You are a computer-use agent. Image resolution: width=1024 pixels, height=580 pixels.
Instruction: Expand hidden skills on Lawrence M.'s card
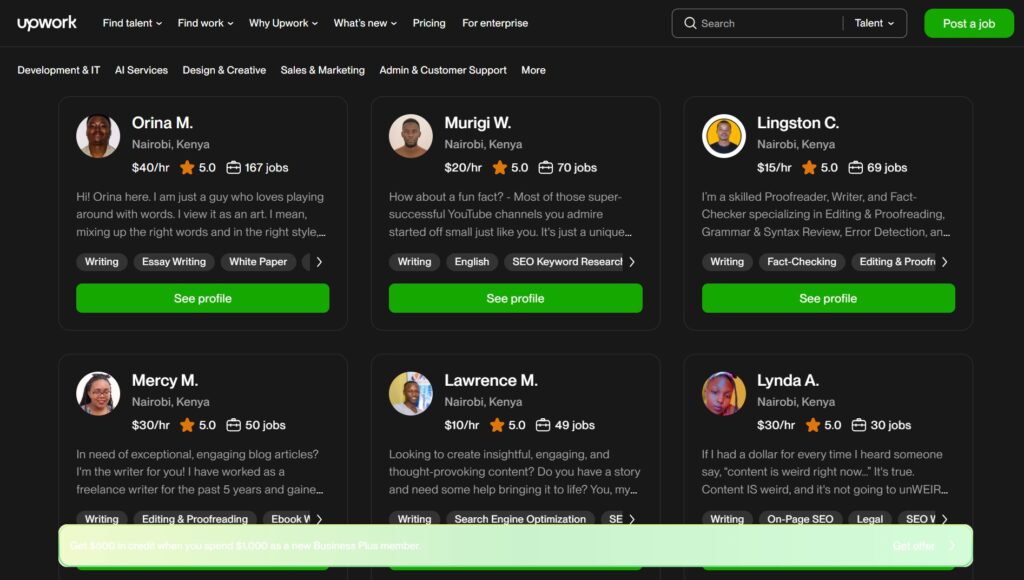point(632,519)
